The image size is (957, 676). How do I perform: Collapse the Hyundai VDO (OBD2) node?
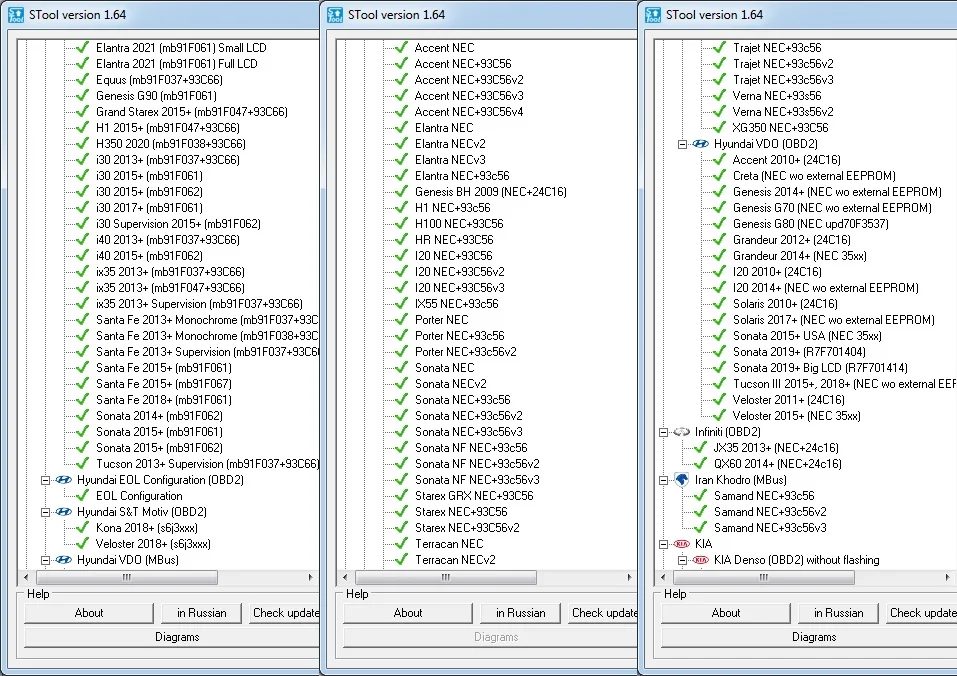click(682, 144)
